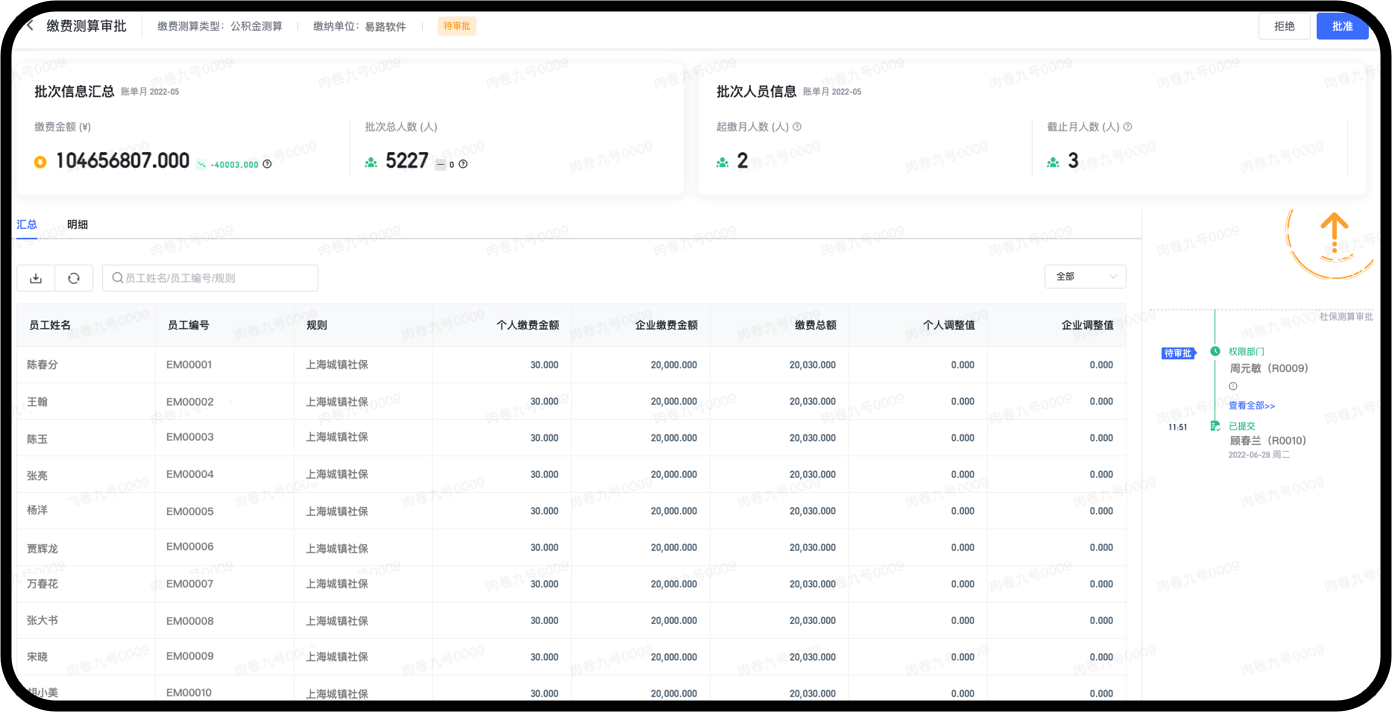1392x712 pixels.
Task: Select the row for employee 陈春分
Action: point(570,365)
